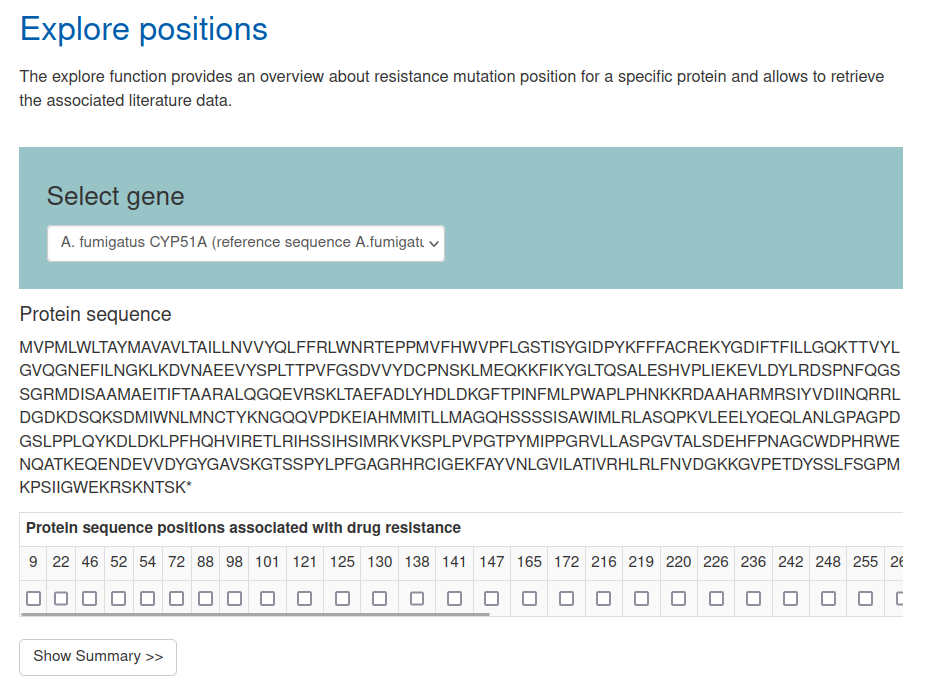Tick the position 22 checkbox
This screenshot has height=694, width=930.
click(x=61, y=599)
